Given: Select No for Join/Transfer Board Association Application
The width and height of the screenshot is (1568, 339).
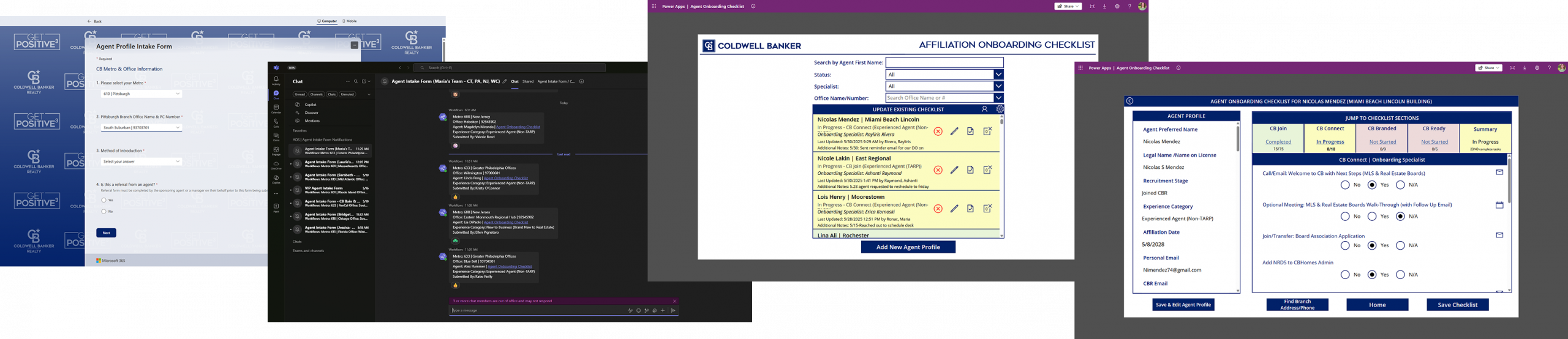Looking at the screenshot, I should 1345,245.
